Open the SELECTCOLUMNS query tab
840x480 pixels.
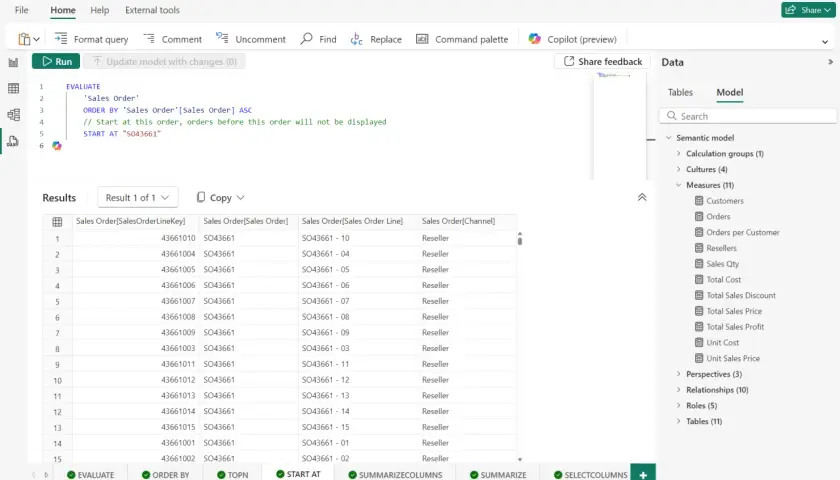590,475
